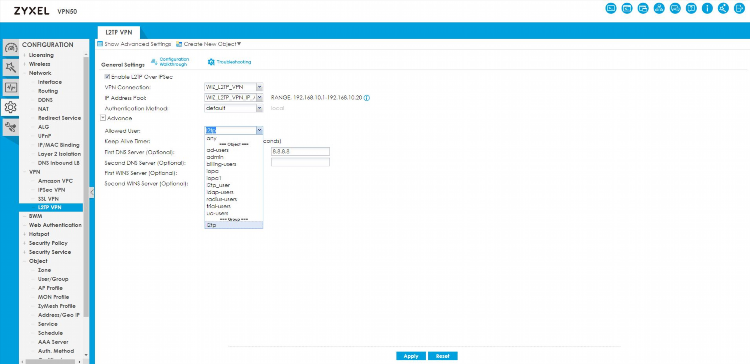Open the Maintenance tools sidebar icon
Viewport: 750px width, 364px height.
click(x=11, y=127)
